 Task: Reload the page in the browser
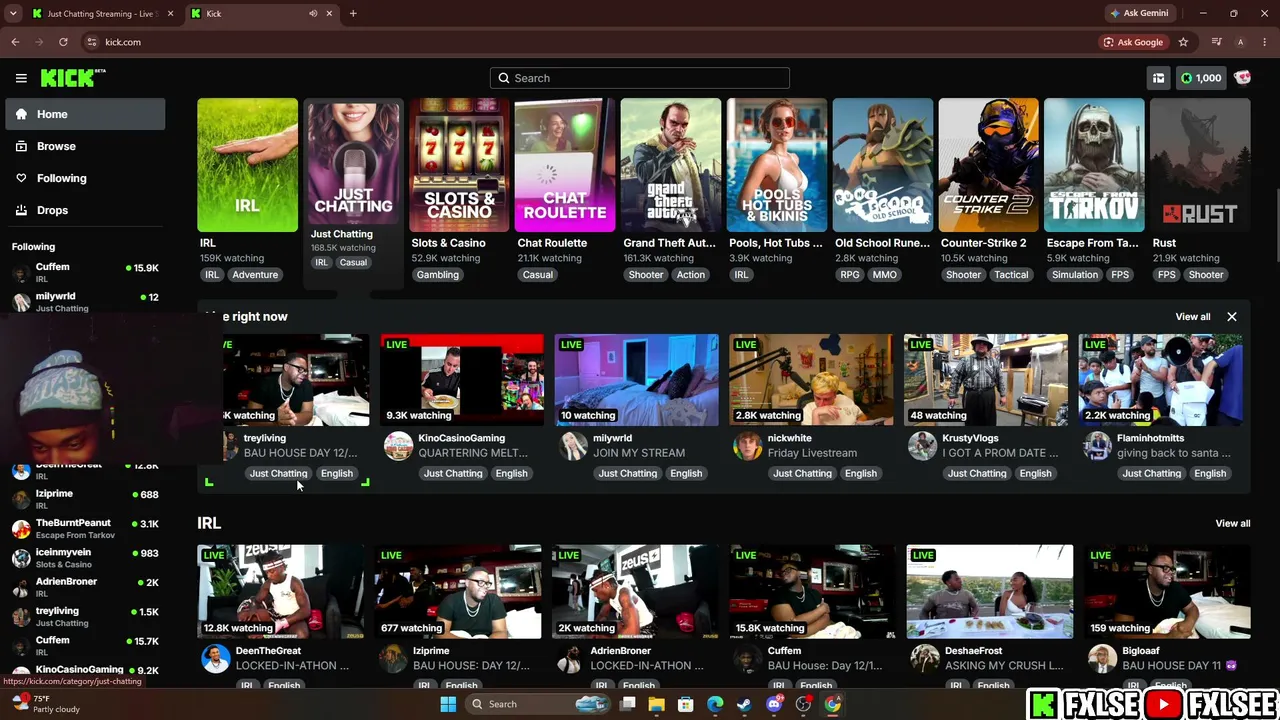[x=63, y=42]
